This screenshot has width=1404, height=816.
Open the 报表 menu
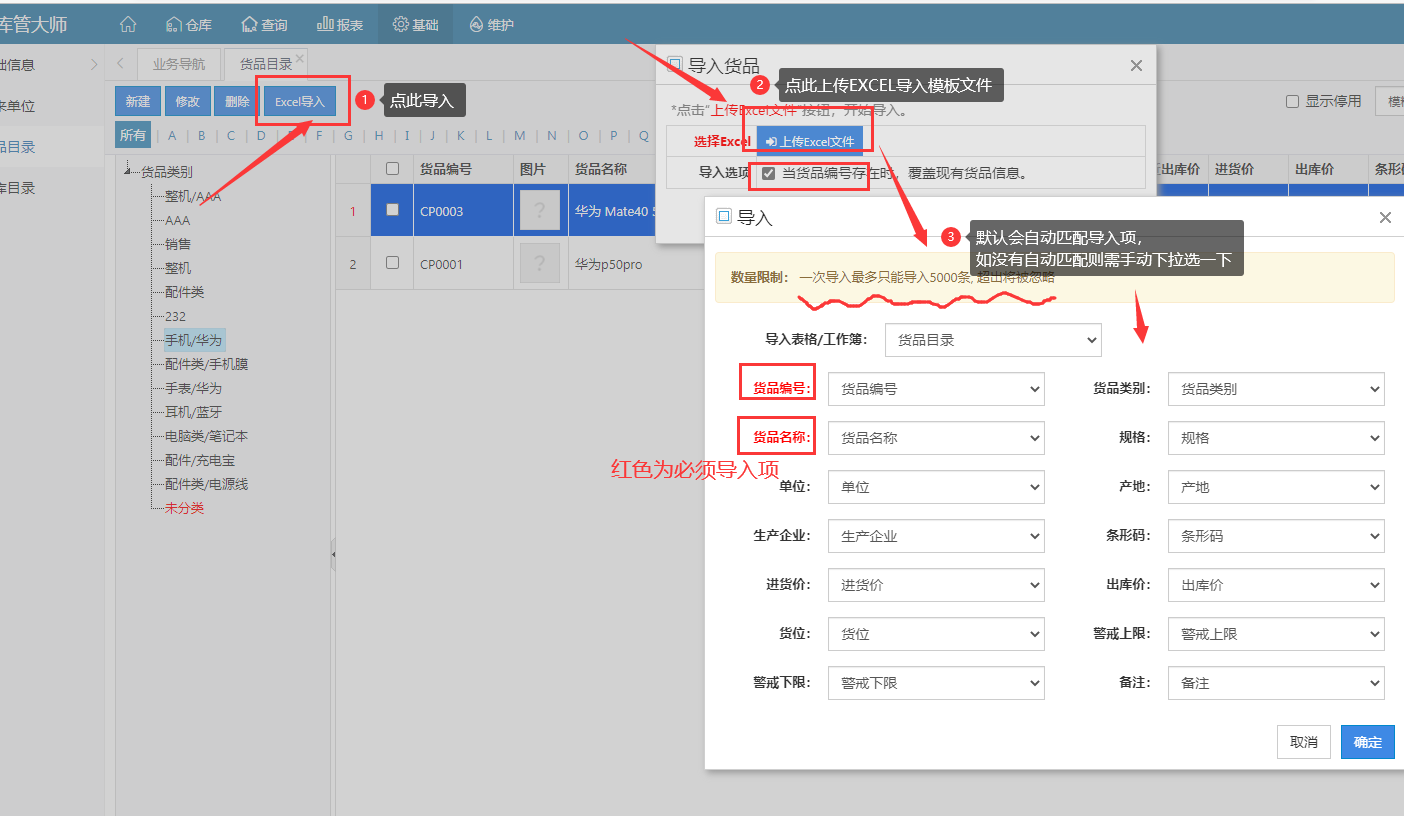click(340, 24)
